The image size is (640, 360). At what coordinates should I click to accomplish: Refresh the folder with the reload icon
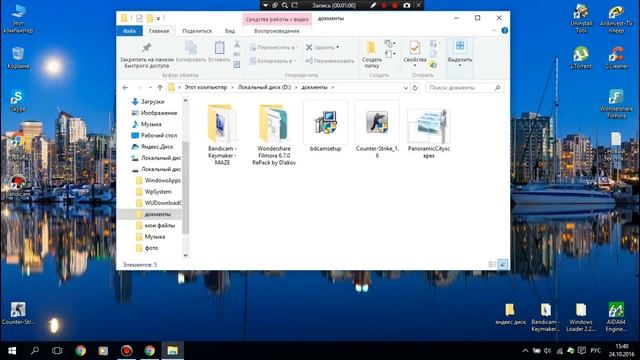[x=415, y=87]
